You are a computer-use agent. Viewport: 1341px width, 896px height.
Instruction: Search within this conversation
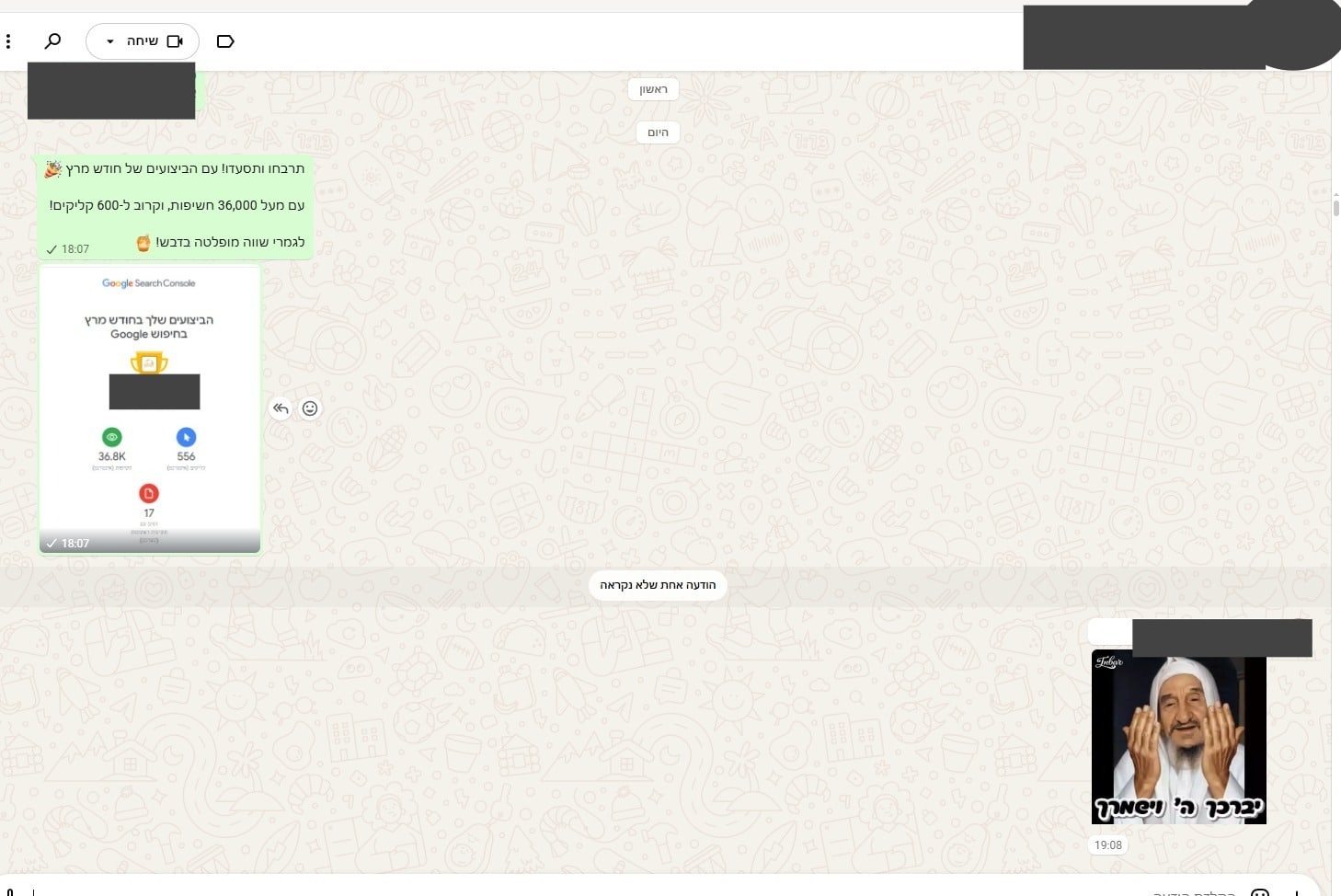coord(52,41)
